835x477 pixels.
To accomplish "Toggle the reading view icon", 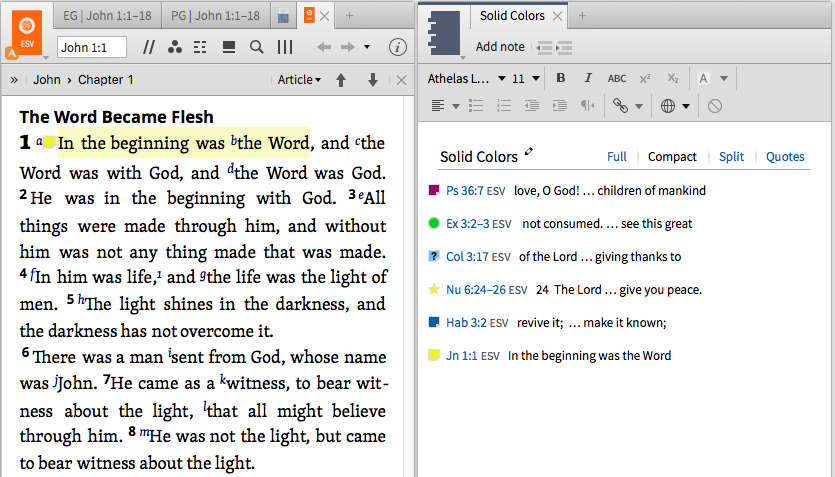I will 229,47.
